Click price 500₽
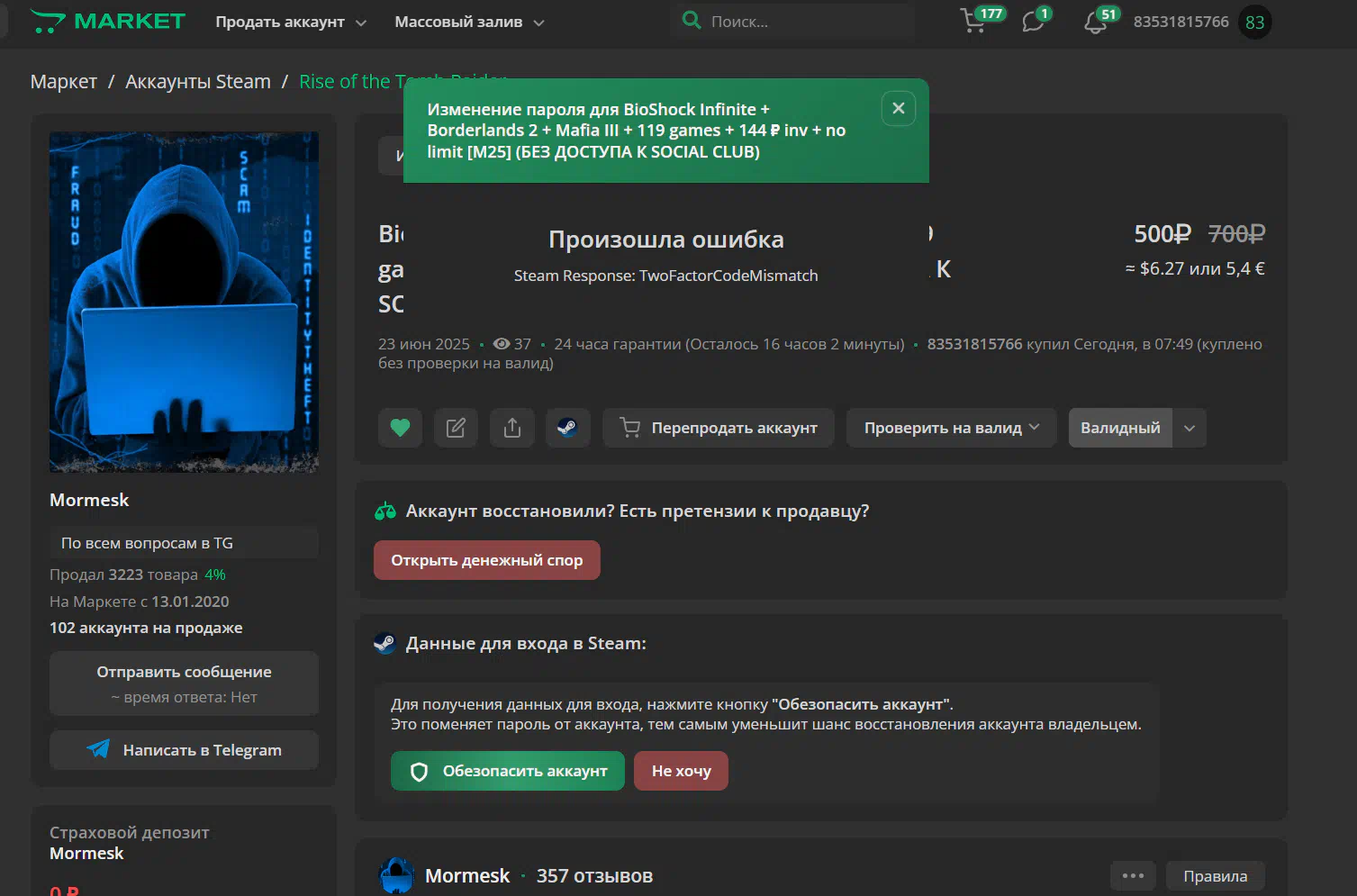 [1162, 234]
